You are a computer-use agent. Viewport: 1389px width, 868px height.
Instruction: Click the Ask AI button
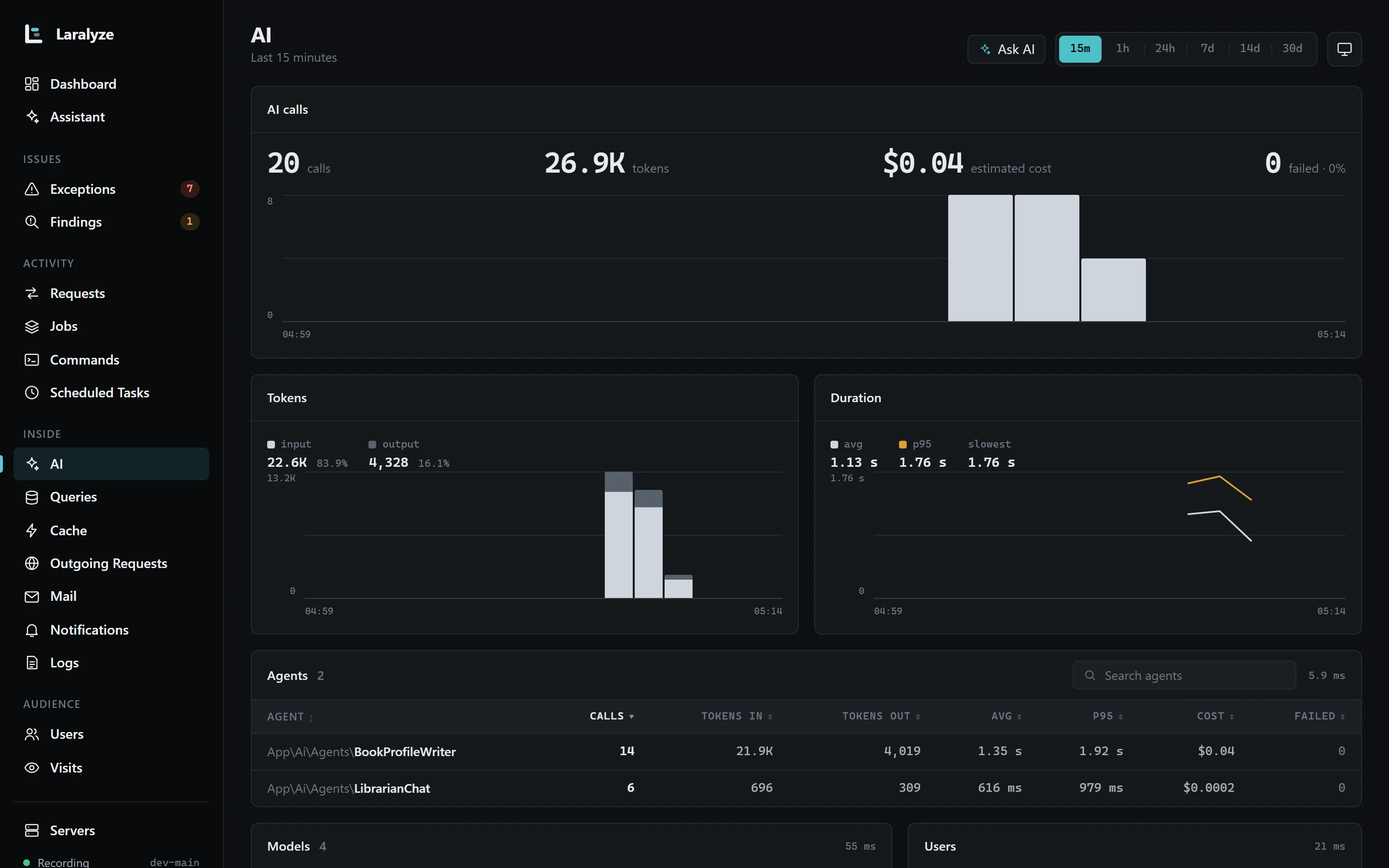tap(1006, 49)
